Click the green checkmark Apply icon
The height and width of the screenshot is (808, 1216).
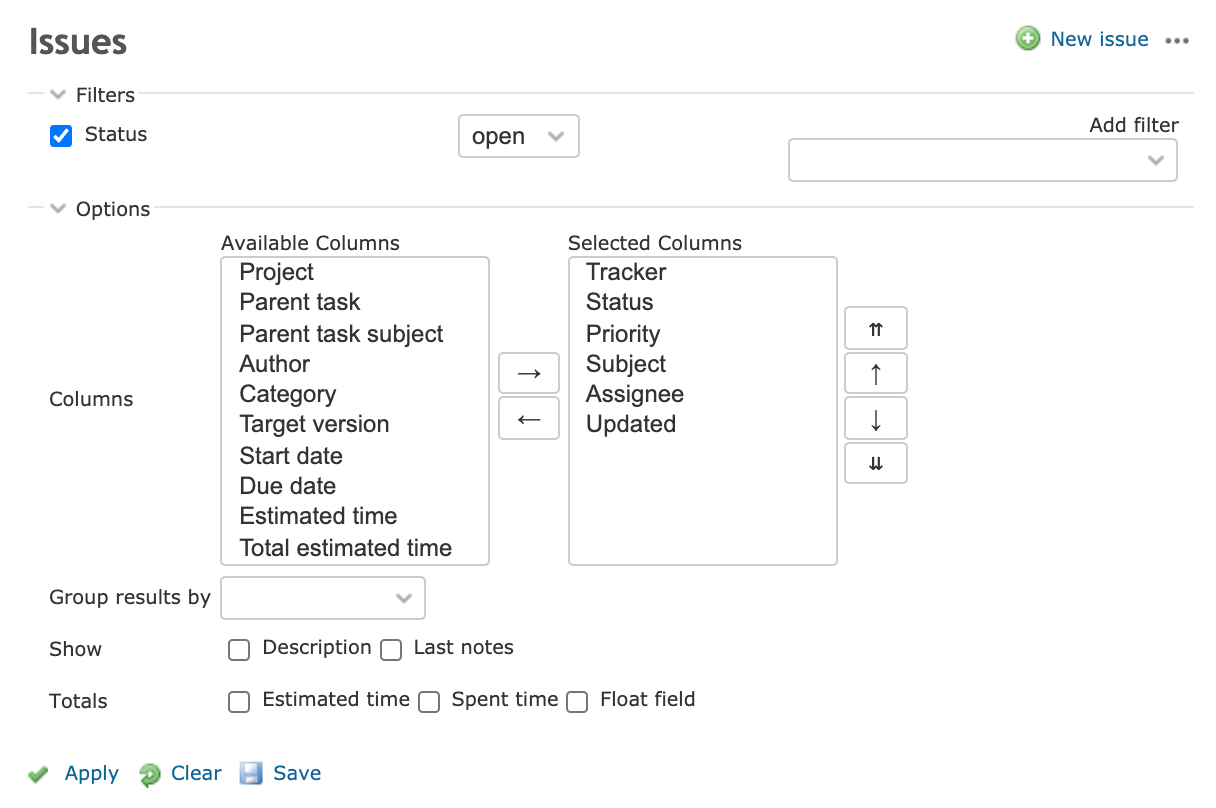(38, 774)
